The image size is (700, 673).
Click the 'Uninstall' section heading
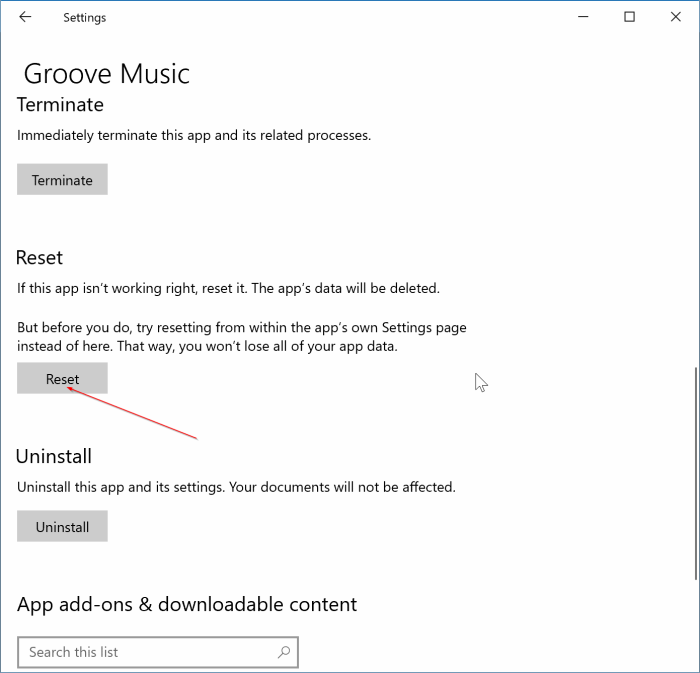[x=54, y=457]
